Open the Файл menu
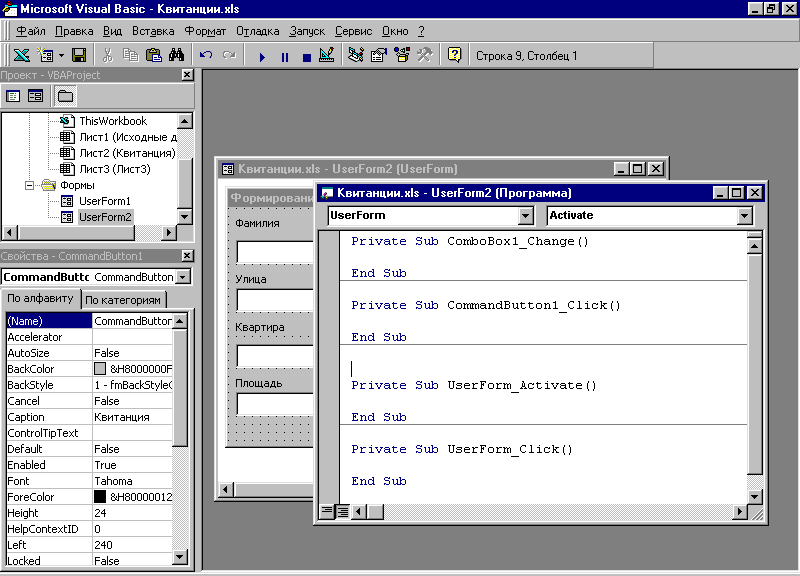800x576 pixels. click(31, 31)
